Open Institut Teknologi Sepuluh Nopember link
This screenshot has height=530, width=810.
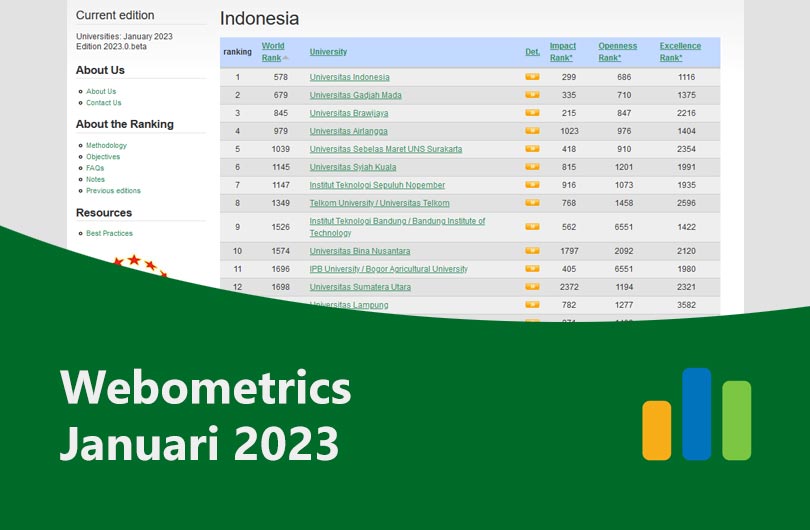tap(377, 185)
